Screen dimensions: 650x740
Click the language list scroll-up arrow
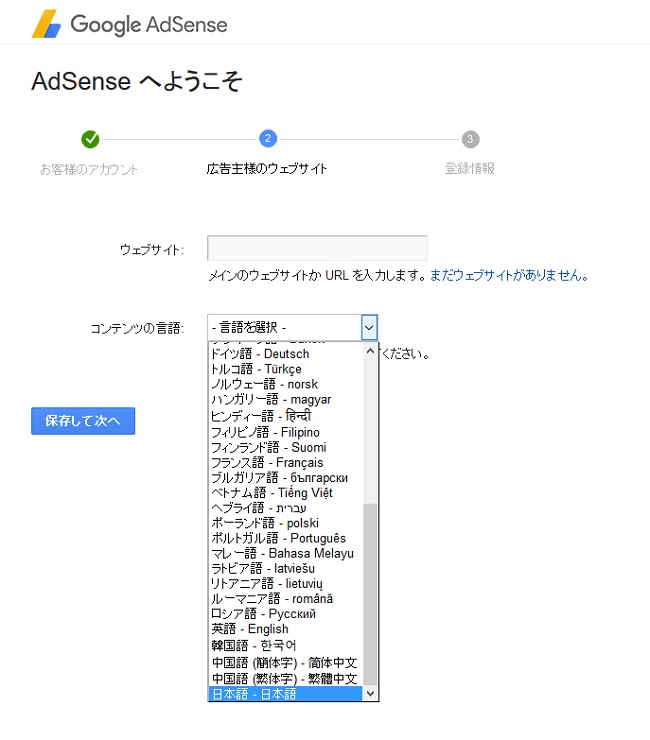[371, 351]
